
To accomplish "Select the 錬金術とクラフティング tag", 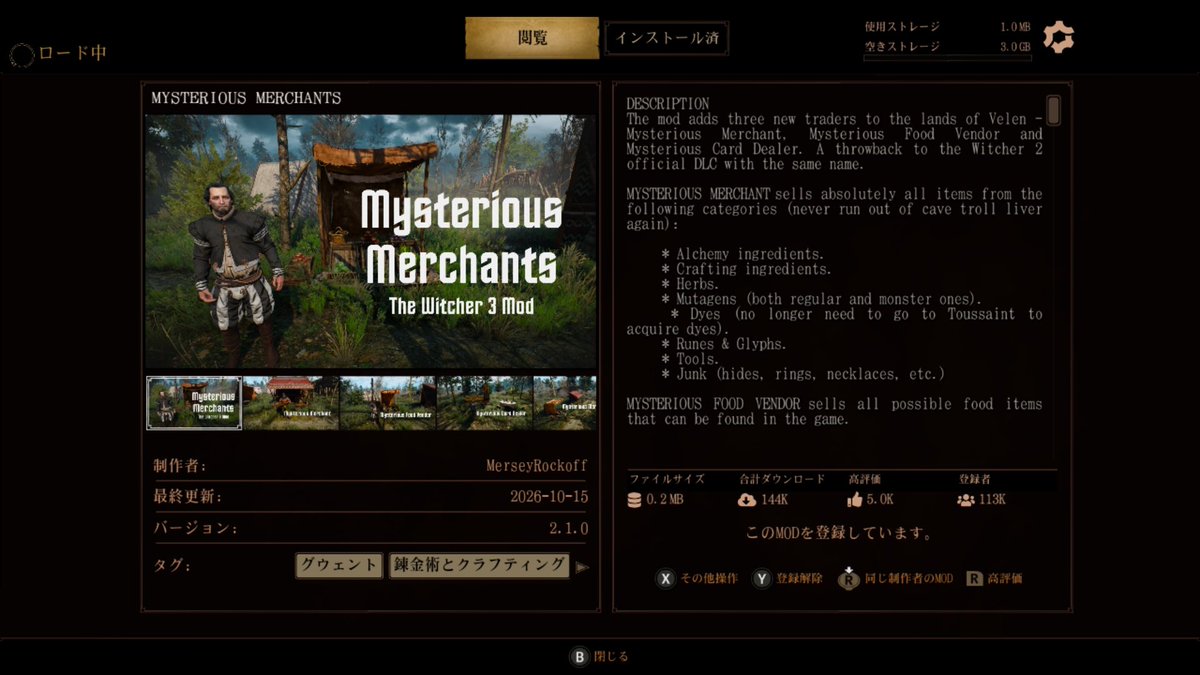I will click(x=479, y=565).
